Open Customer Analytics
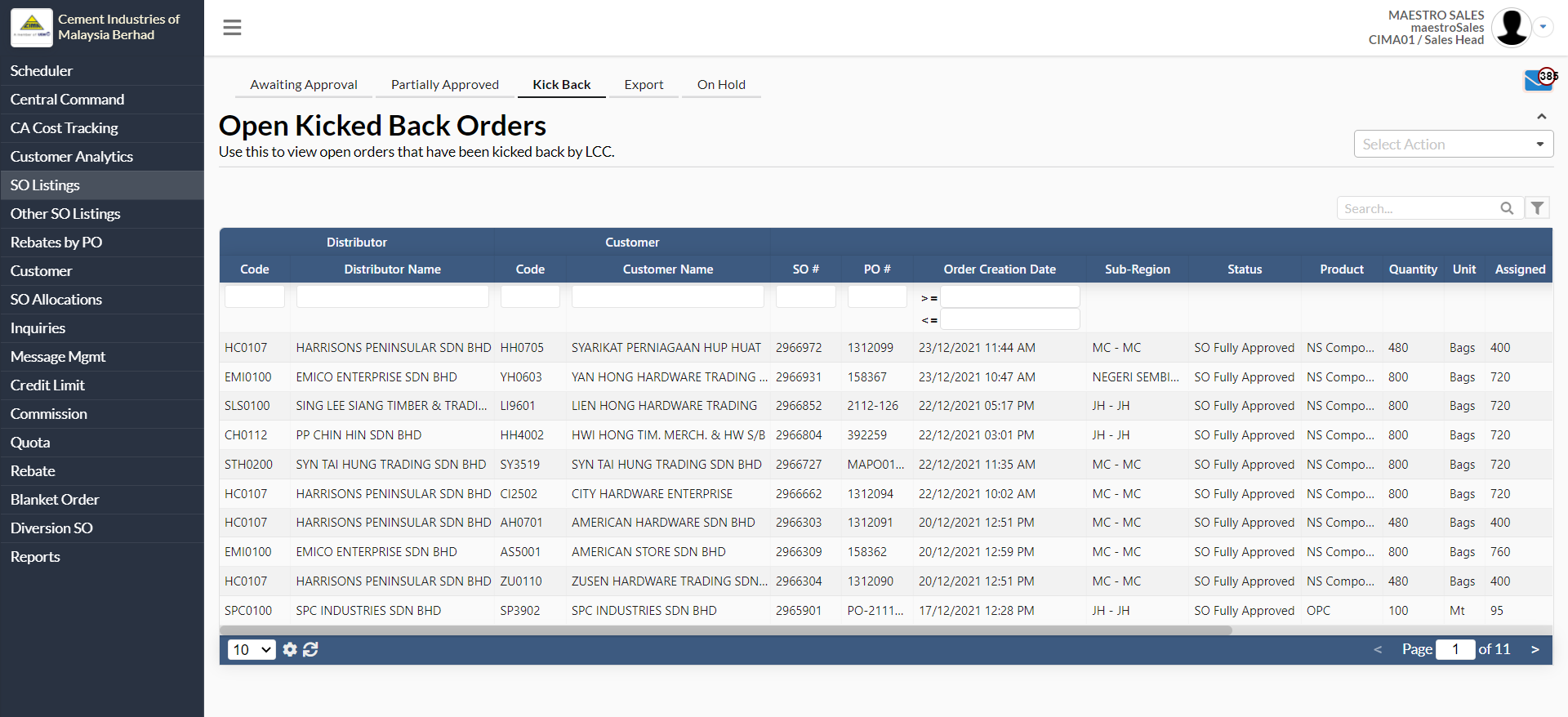This screenshot has width=1568, height=717. (x=102, y=157)
